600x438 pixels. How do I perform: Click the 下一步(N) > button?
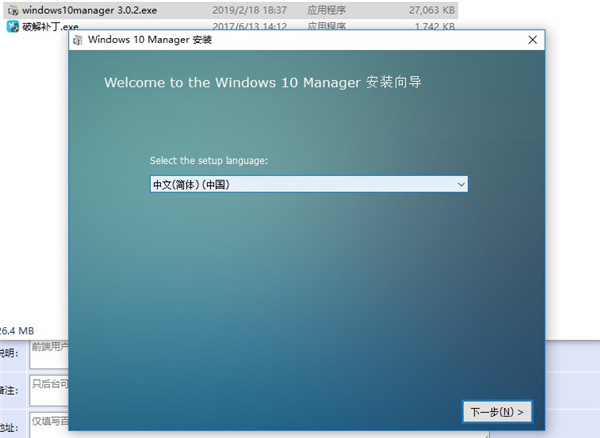[497, 412]
